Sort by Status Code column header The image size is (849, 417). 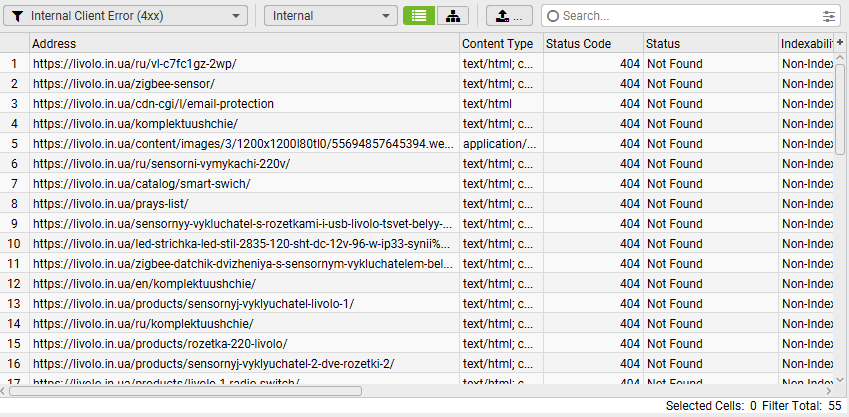591,44
